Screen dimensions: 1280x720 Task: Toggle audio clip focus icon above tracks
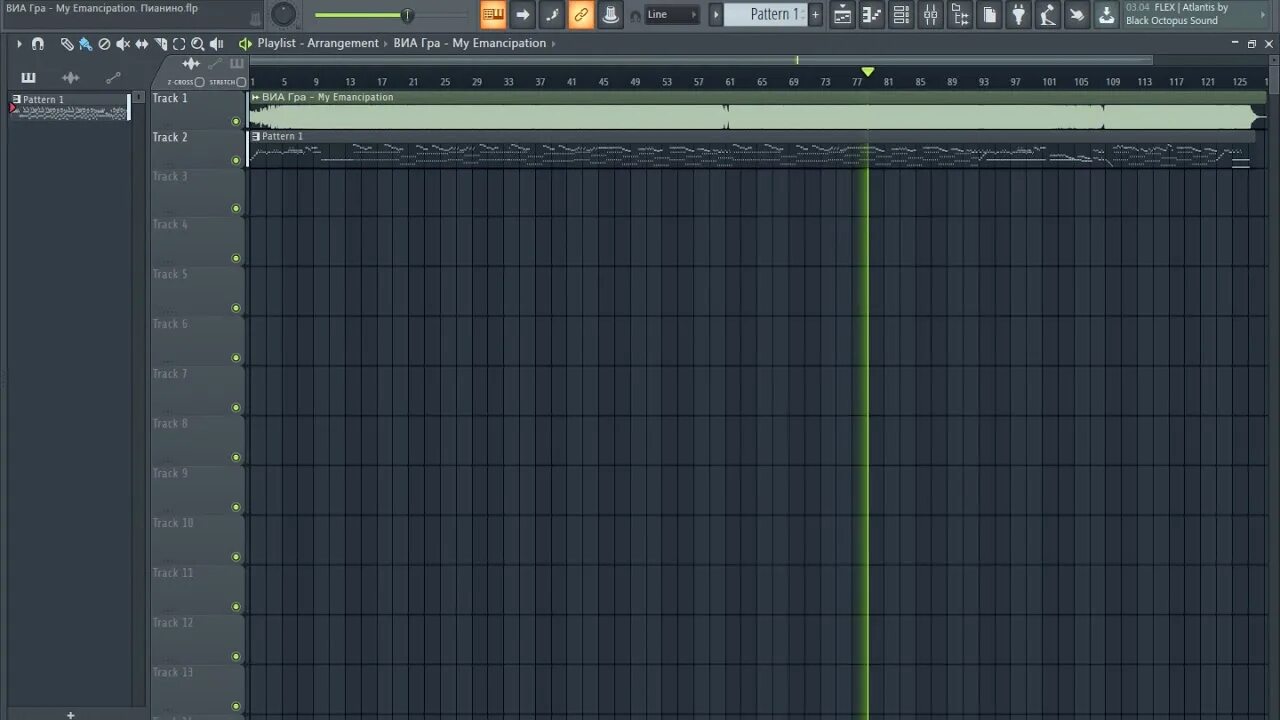(x=191, y=64)
